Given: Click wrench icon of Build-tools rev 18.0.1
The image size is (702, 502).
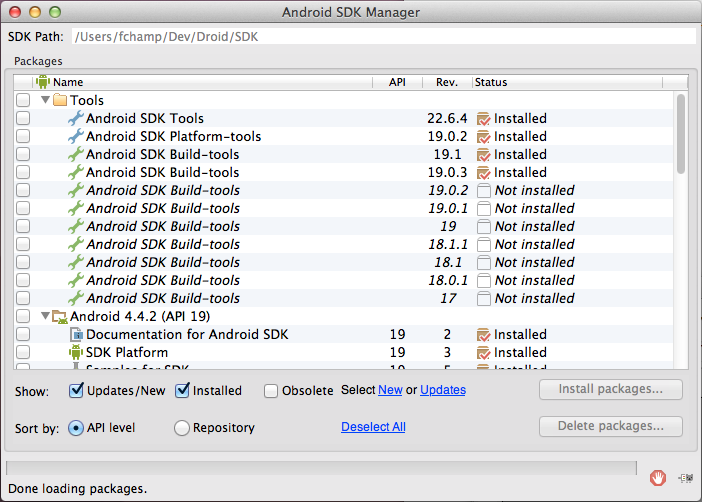Looking at the screenshot, I should tap(76, 280).
